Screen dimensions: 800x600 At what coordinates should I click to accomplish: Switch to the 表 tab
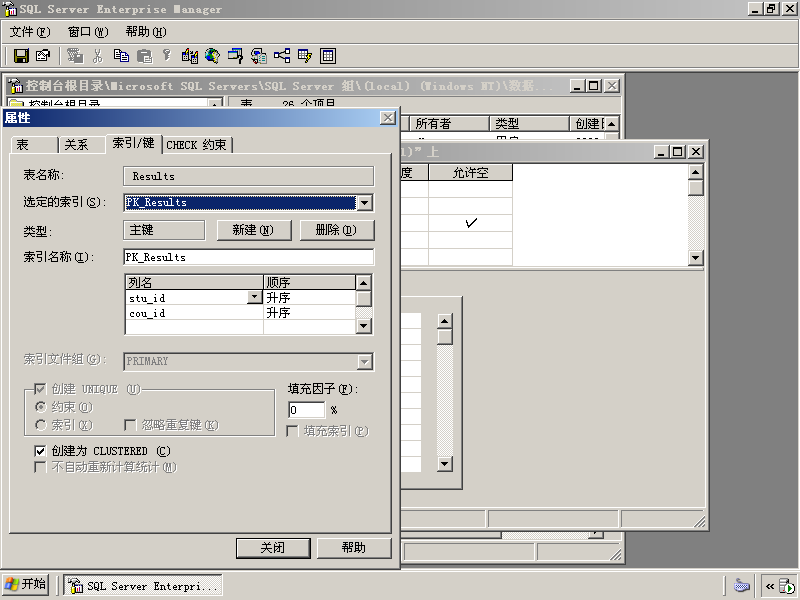[x=34, y=145]
